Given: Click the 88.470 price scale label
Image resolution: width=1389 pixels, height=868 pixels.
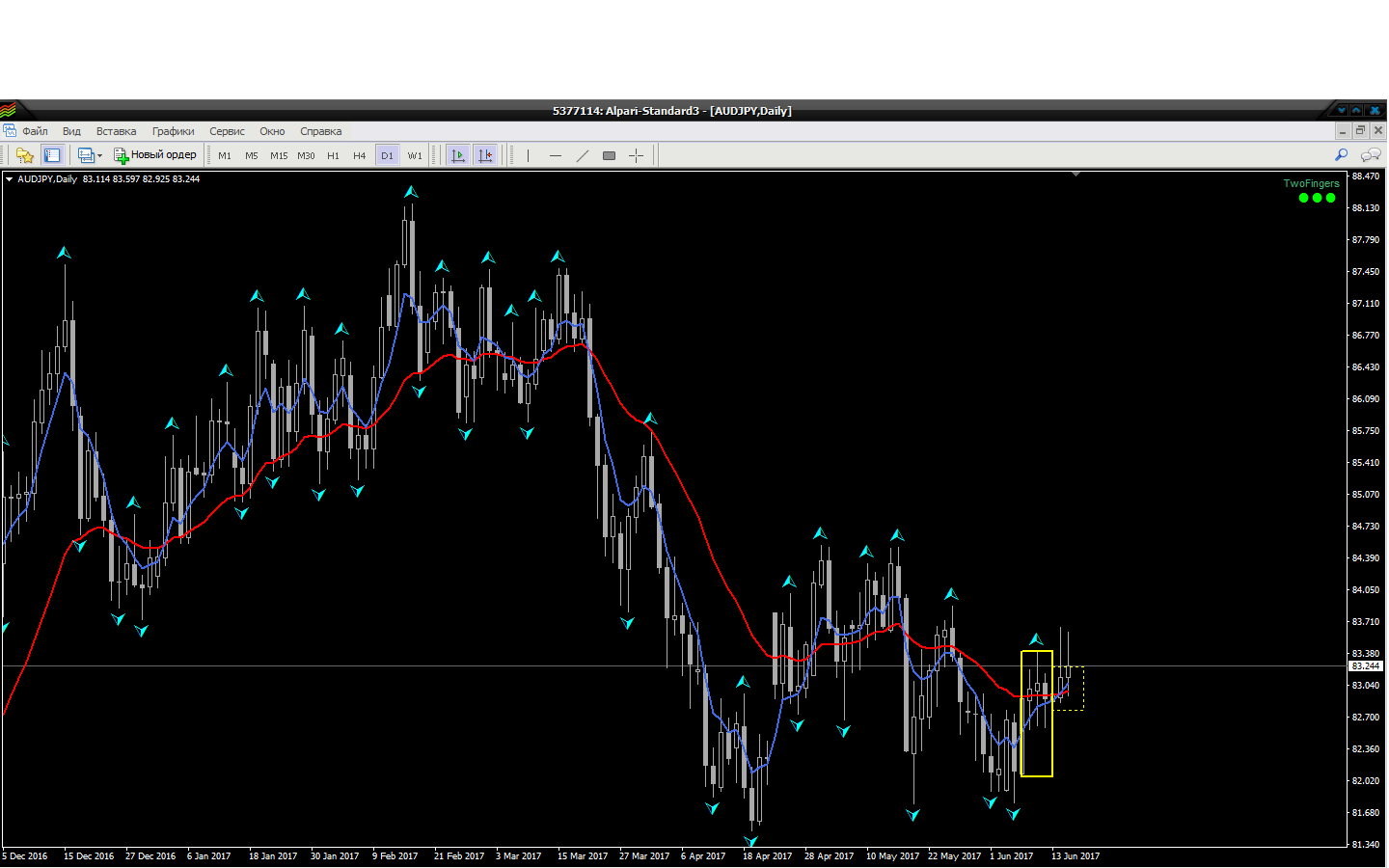Looking at the screenshot, I should click(1365, 176).
